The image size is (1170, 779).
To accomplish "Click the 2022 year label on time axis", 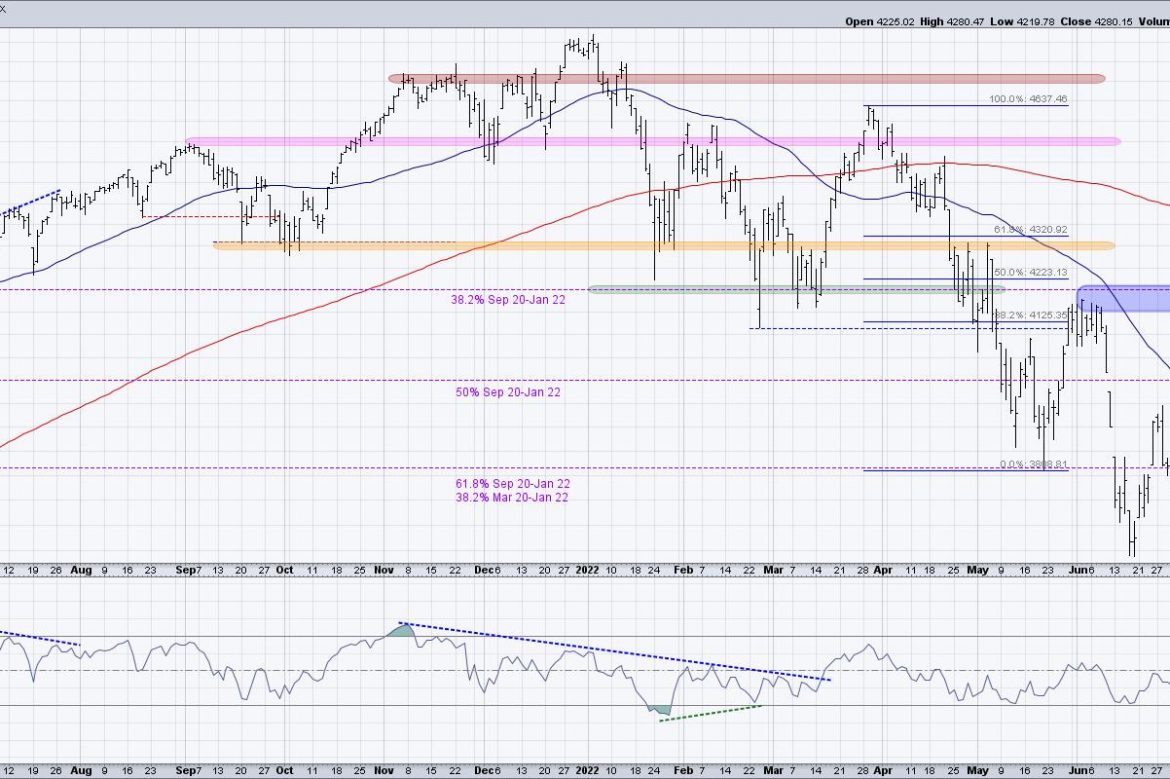I will [x=586, y=568].
